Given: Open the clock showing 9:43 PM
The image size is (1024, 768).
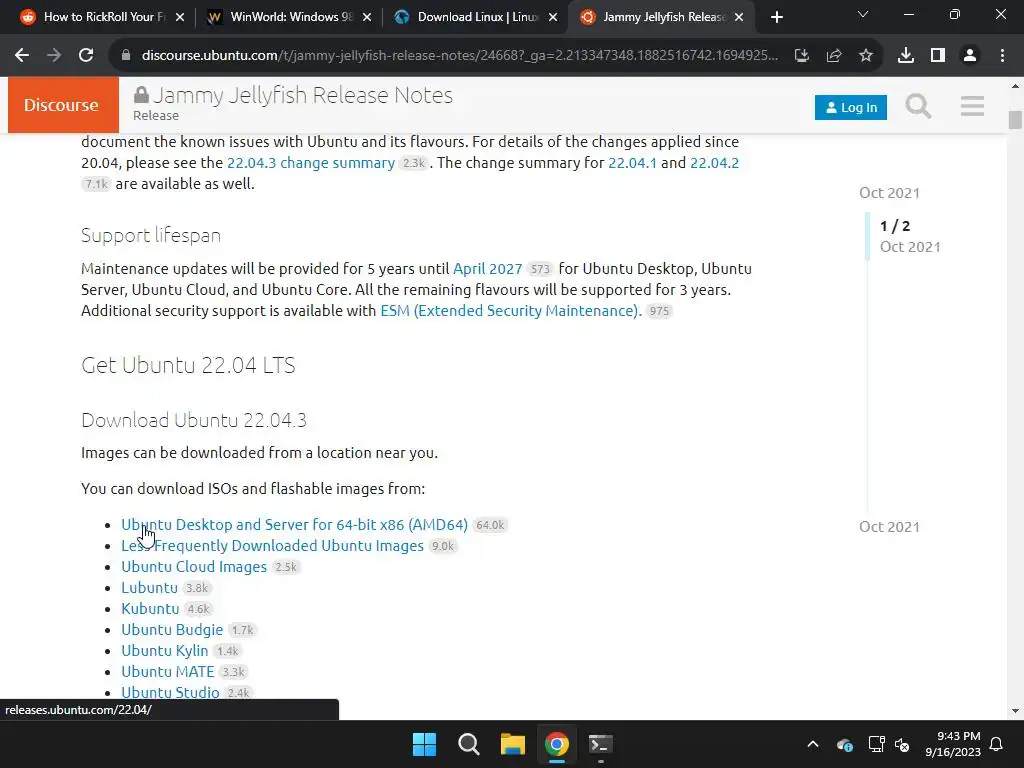Looking at the screenshot, I should [x=953, y=744].
